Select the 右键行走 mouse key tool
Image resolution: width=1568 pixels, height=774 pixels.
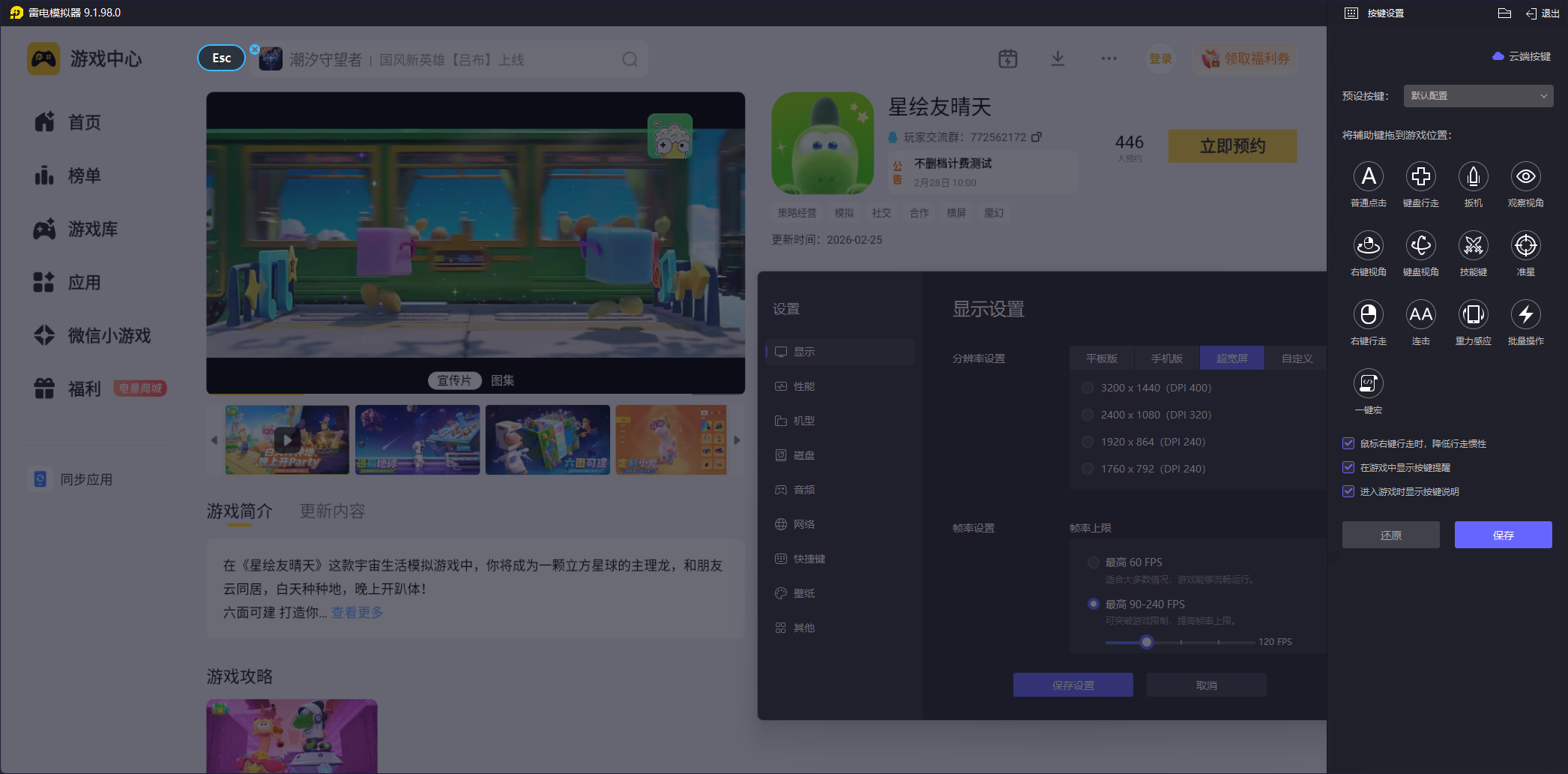tap(1368, 315)
